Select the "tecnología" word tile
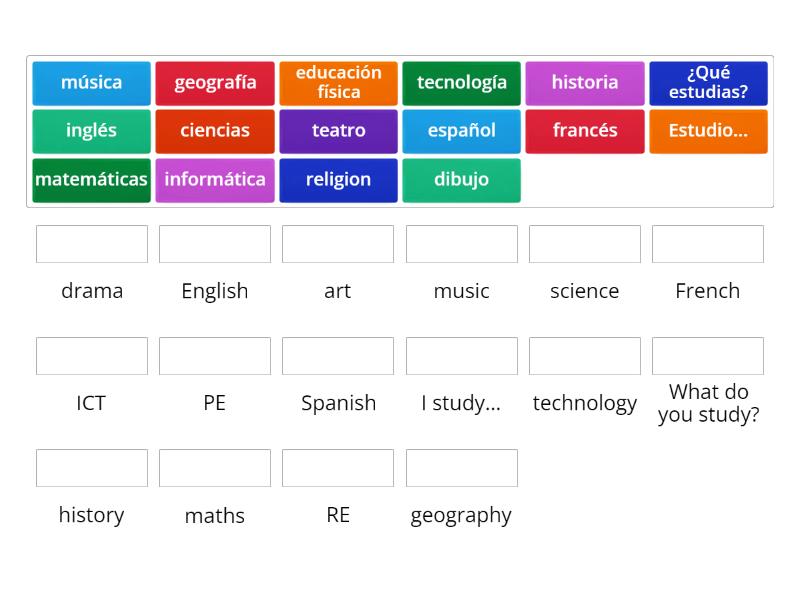Viewport: 800px width, 600px height. coord(461,83)
